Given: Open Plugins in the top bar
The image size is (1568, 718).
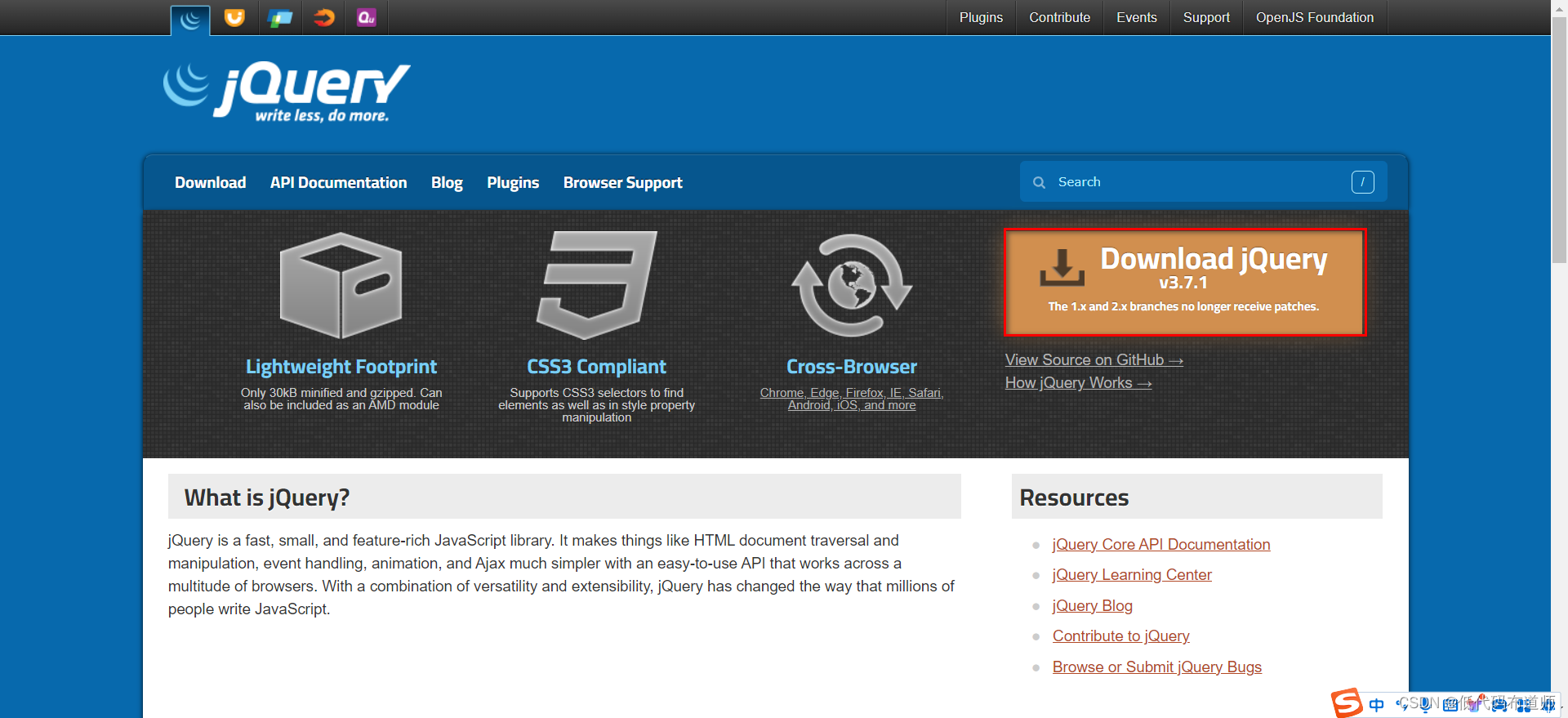Looking at the screenshot, I should [x=981, y=17].
